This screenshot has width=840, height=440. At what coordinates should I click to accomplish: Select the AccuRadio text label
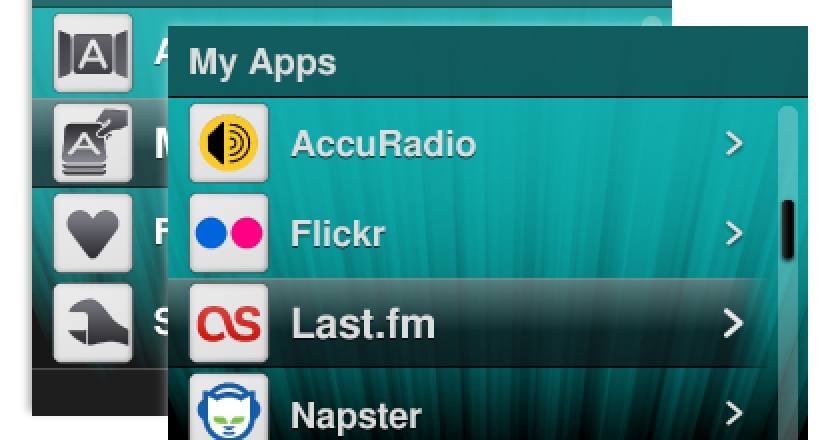(383, 144)
